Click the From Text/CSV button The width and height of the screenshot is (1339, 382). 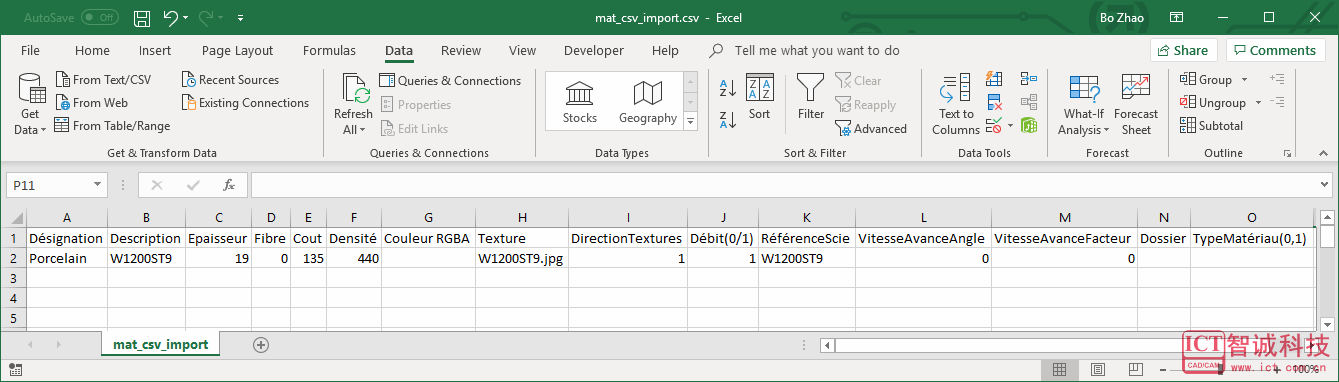click(x=103, y=80)
